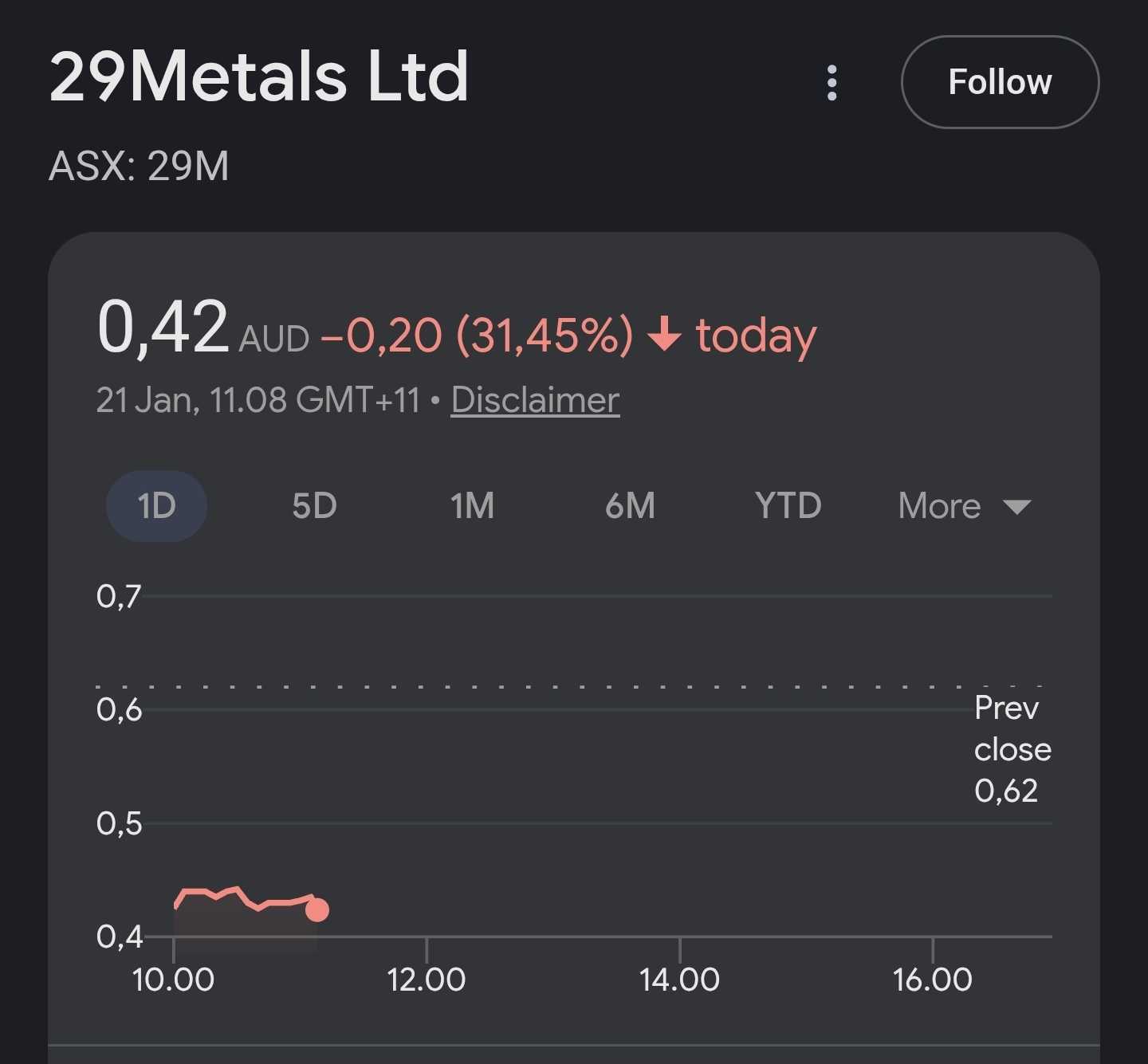1148x1064 pixels.
Task: Click the current price dot on the chart
Action: click(x=317, y=909)
